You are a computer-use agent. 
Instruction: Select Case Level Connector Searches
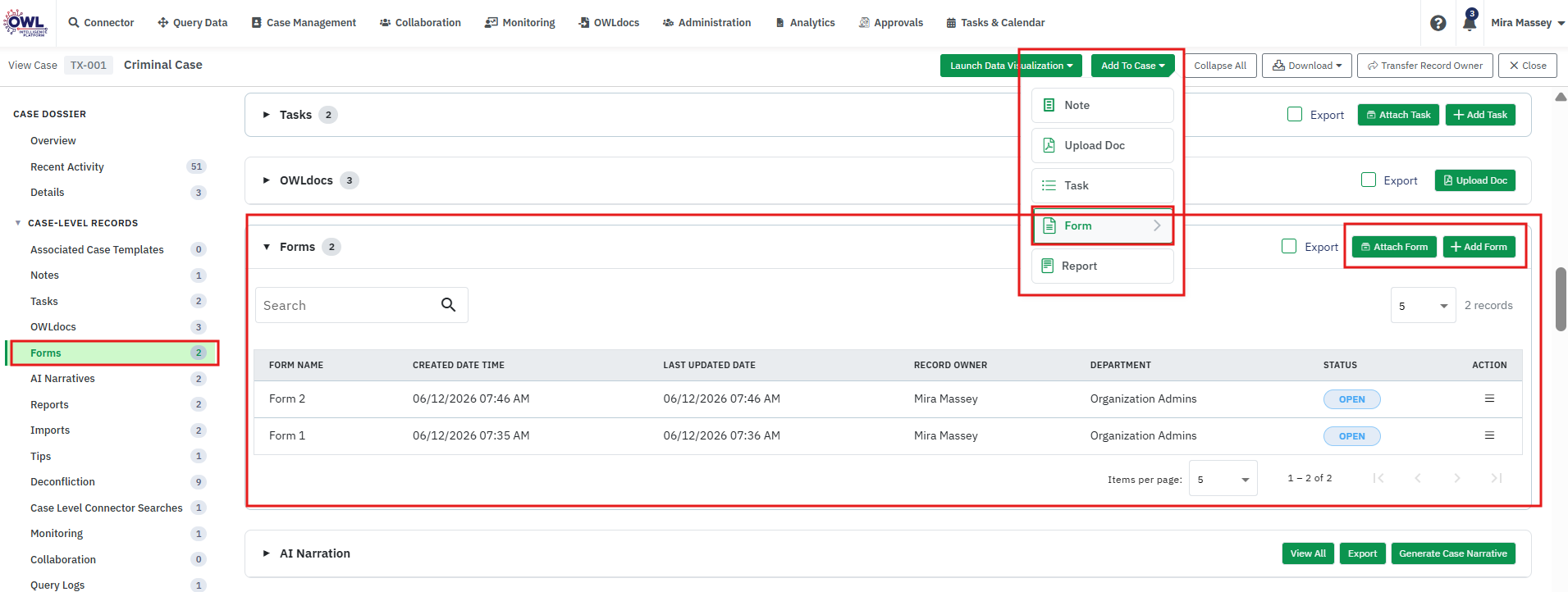(107, 508)
